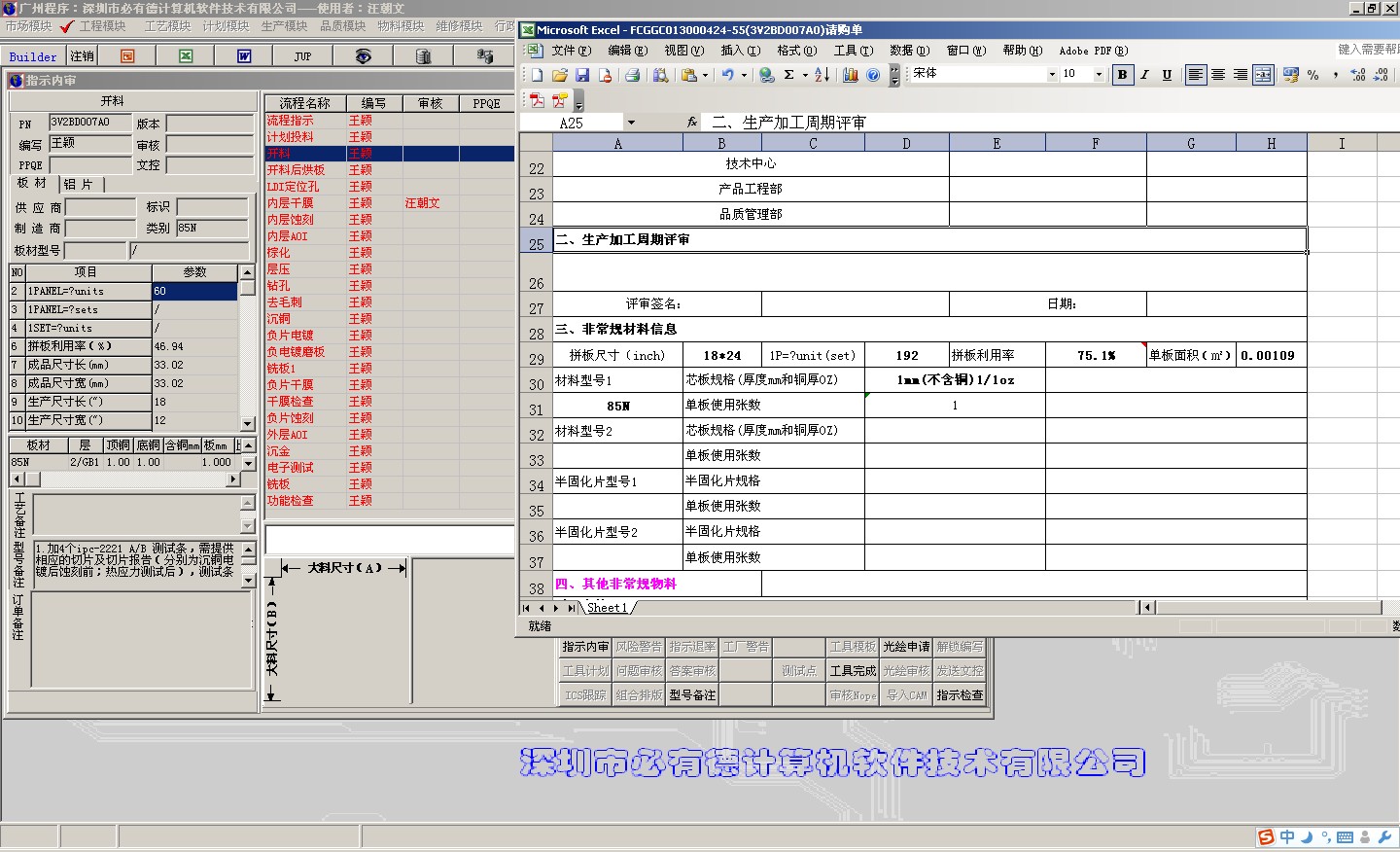The width and height of the screenshot is (1400, 852).
Task: Click the Excel Help question mark icon
Action: pos(873,75)
